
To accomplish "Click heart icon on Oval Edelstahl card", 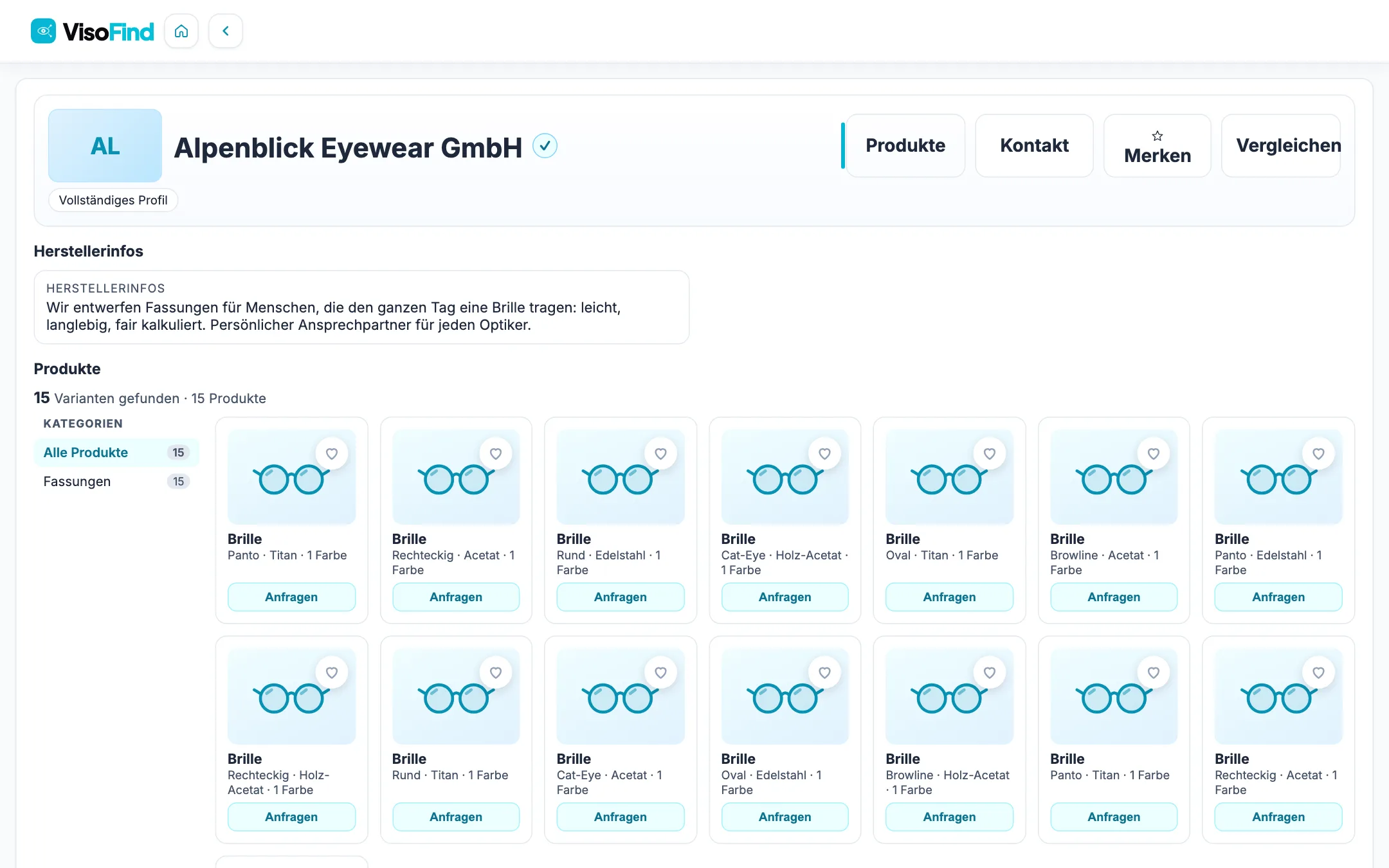I will [x=825, y=673].
